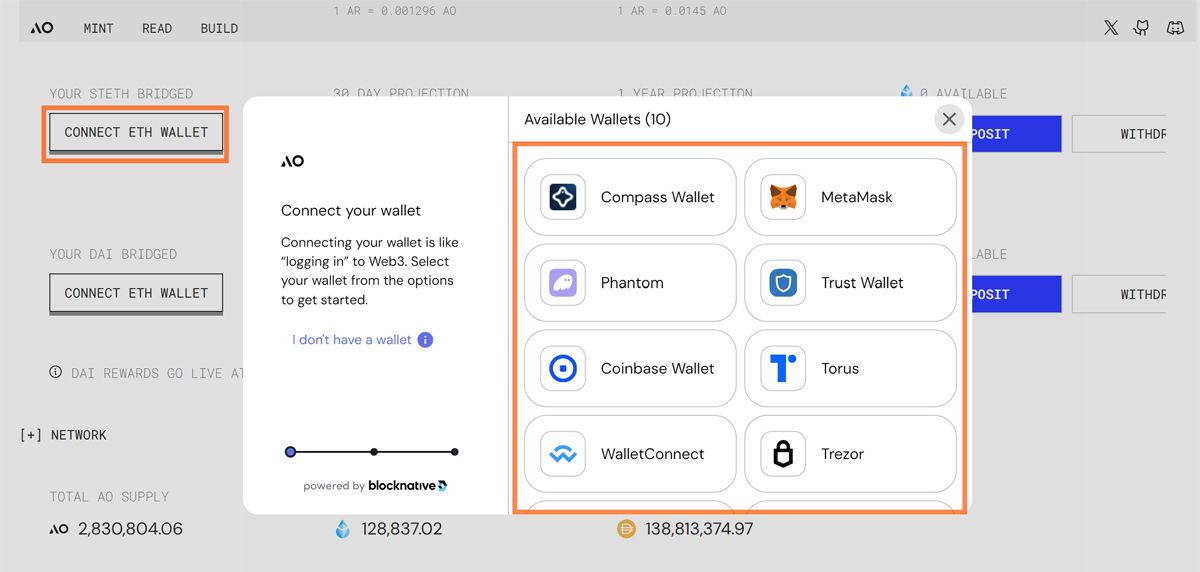Click the DAI DEPOSIT button
Screen dimensions: 1200x572
point(1015,294)
